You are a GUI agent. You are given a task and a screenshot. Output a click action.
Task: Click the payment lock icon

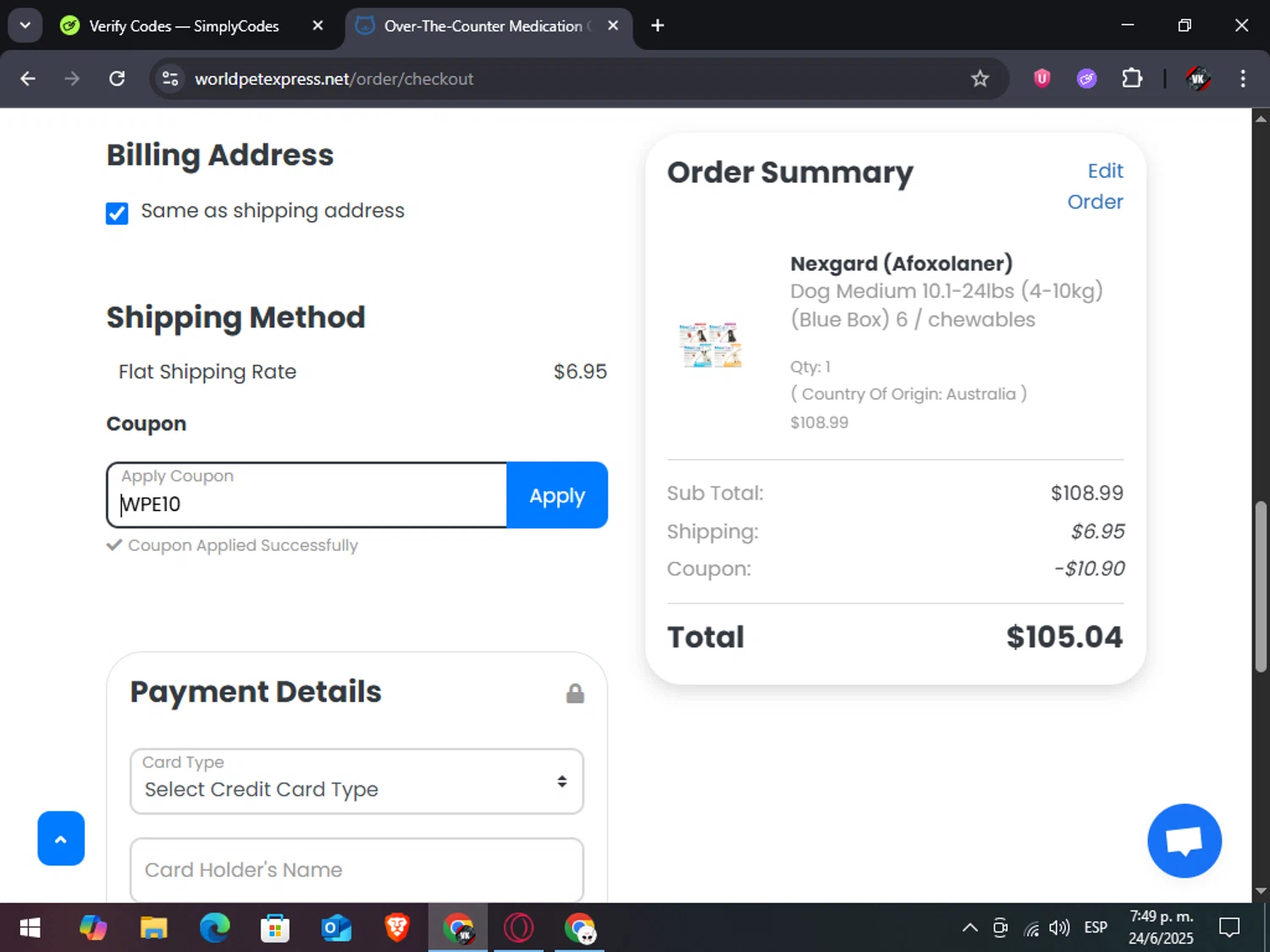(x=575, y=694)
